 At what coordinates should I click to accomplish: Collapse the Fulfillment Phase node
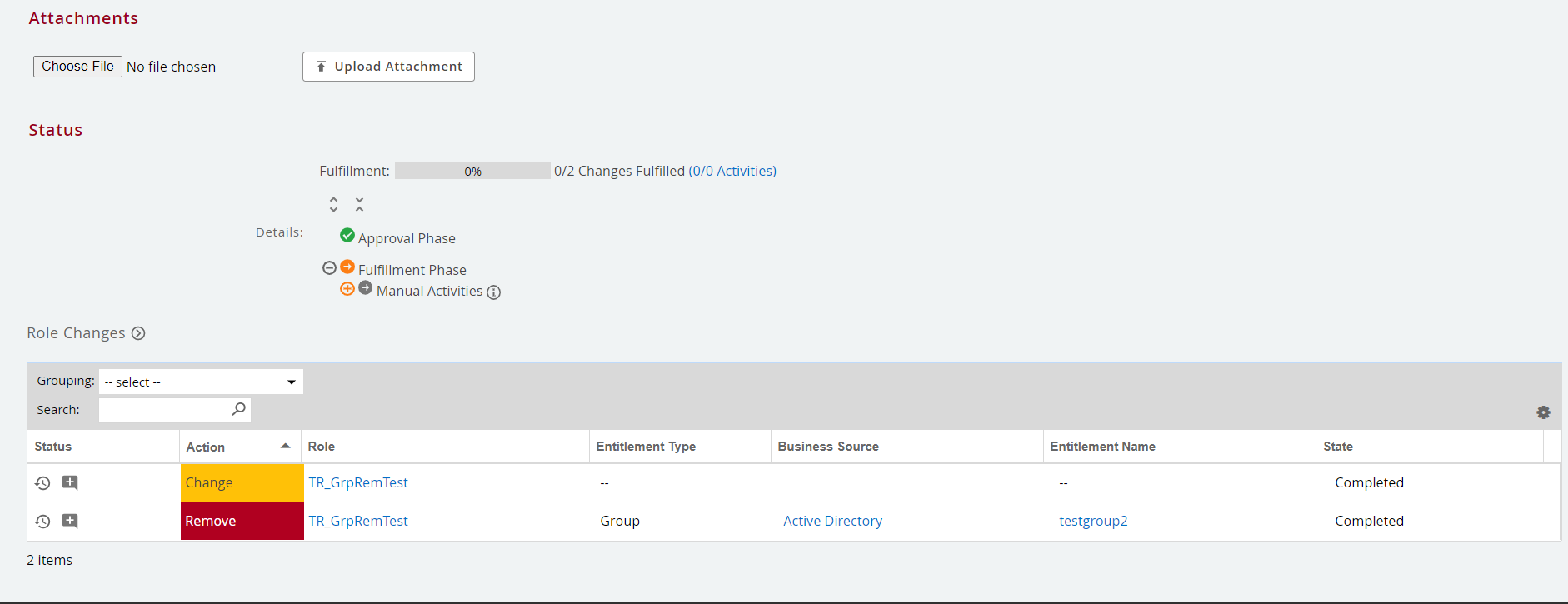pos(329,267)
